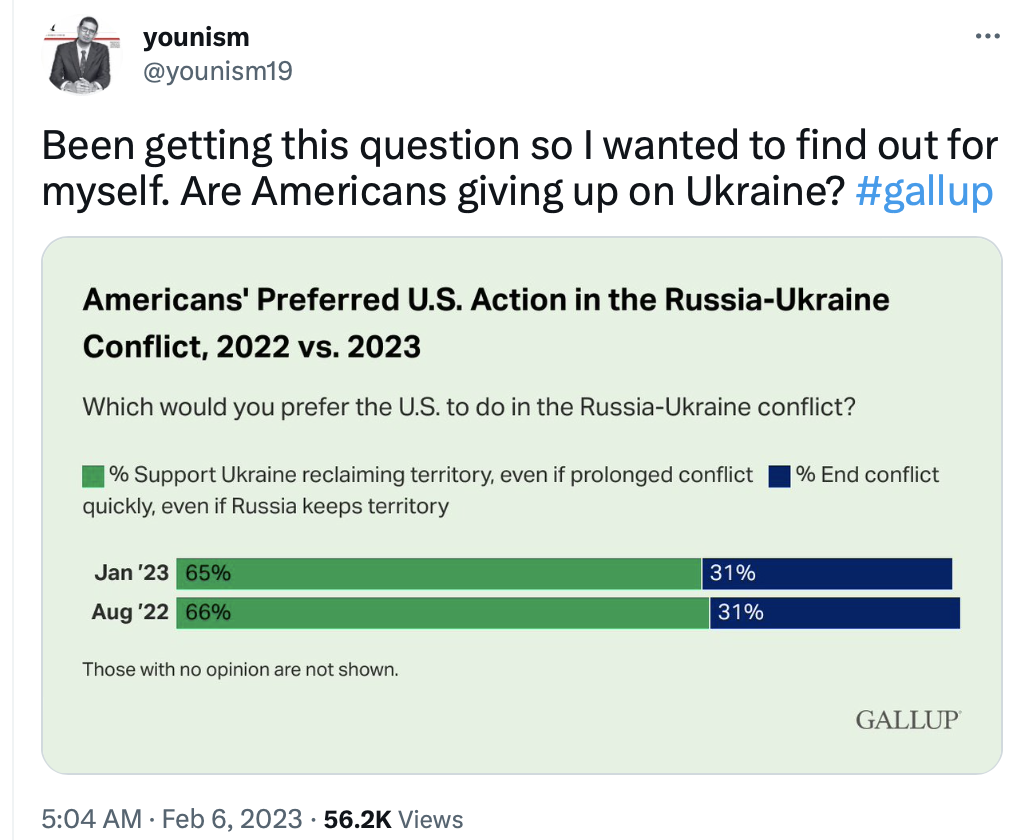Click the Gallup logo in the chart
Viewport: 1024px width, 840px height.
pyautogui.click(x=908, y=719)
